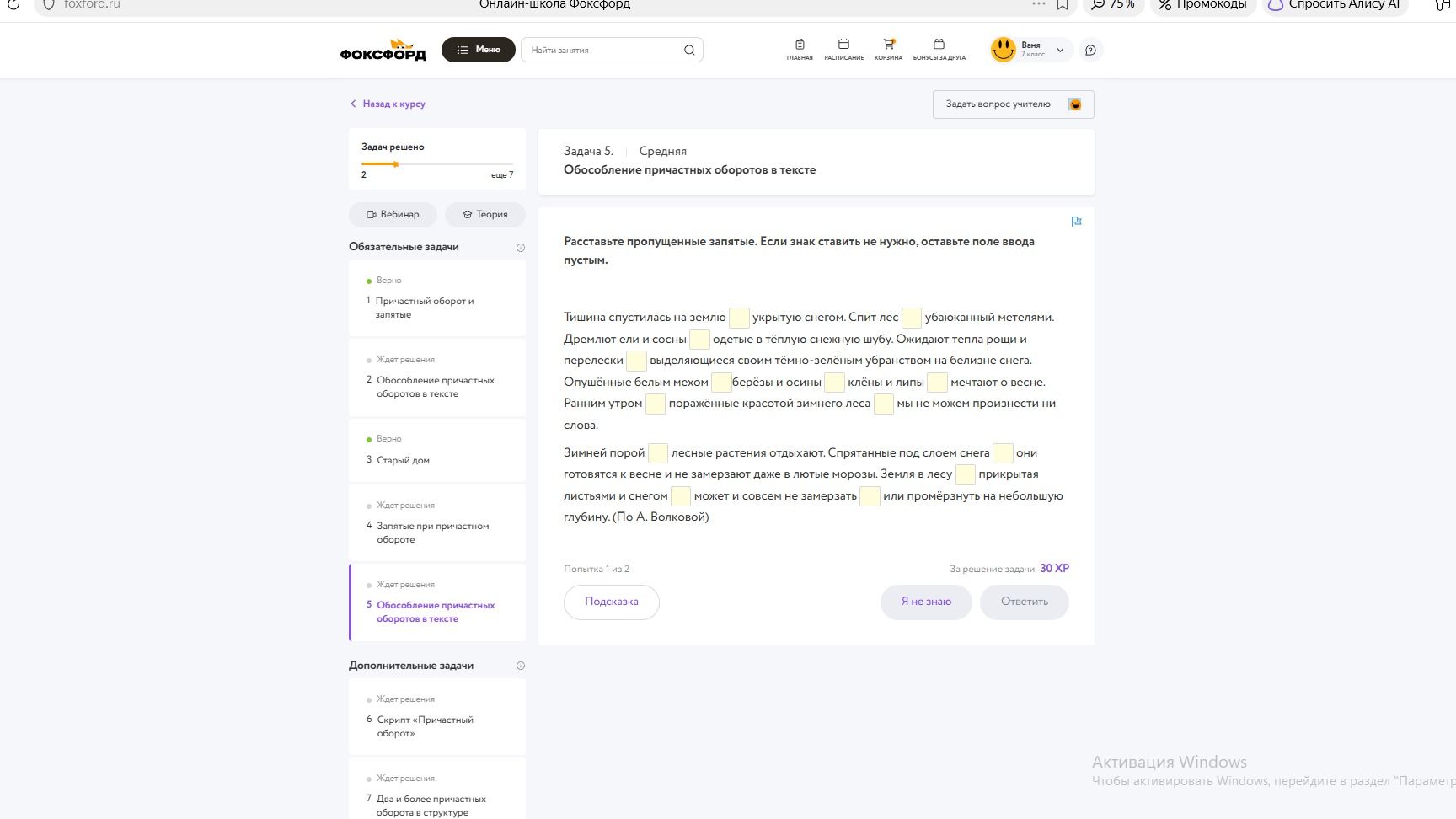Image resolution: width=1456 pixels, height=819 pixels.
Task: Click the Фоксфорд logo
Action: 383,50
